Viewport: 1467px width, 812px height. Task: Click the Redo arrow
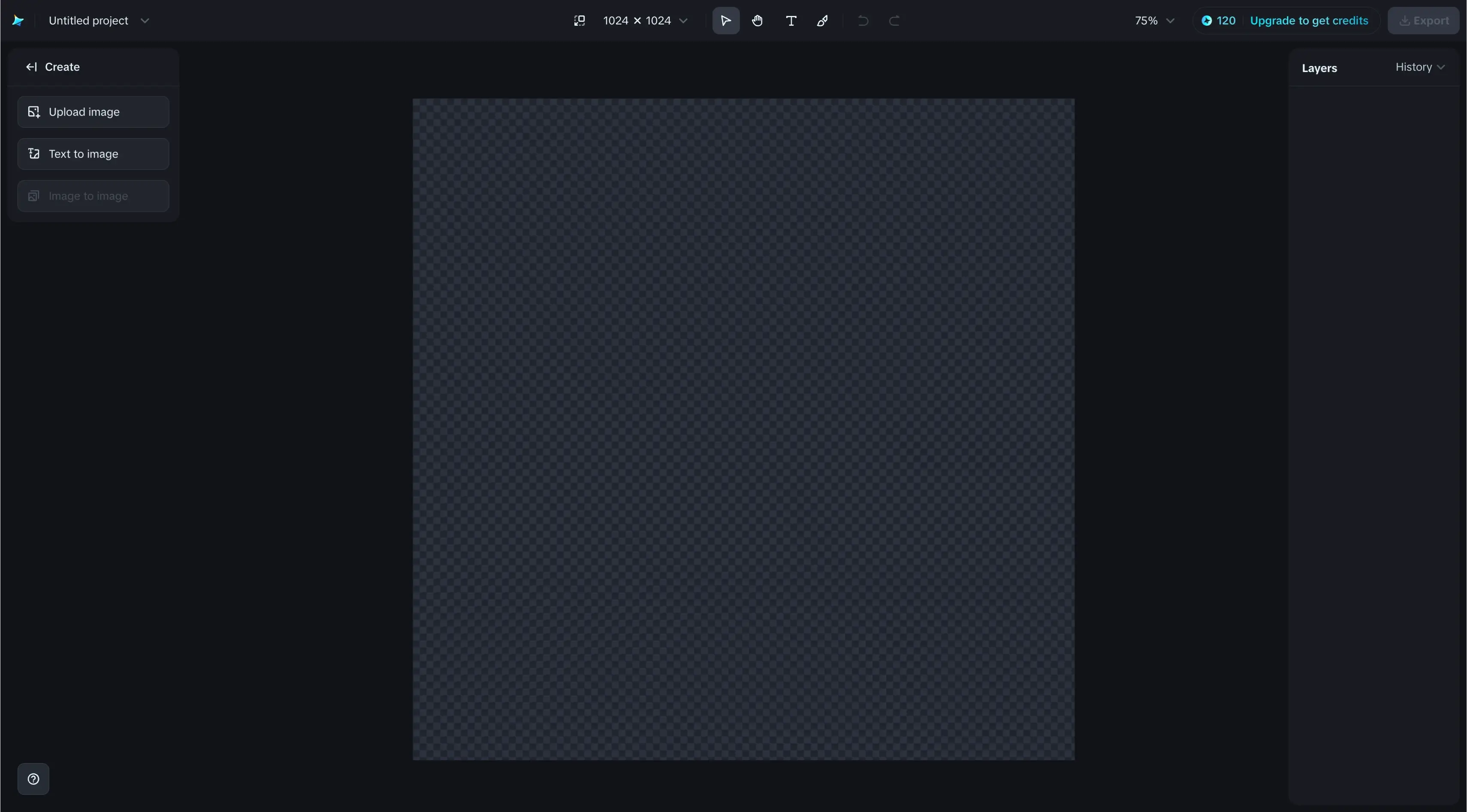(x=894, y=21)
